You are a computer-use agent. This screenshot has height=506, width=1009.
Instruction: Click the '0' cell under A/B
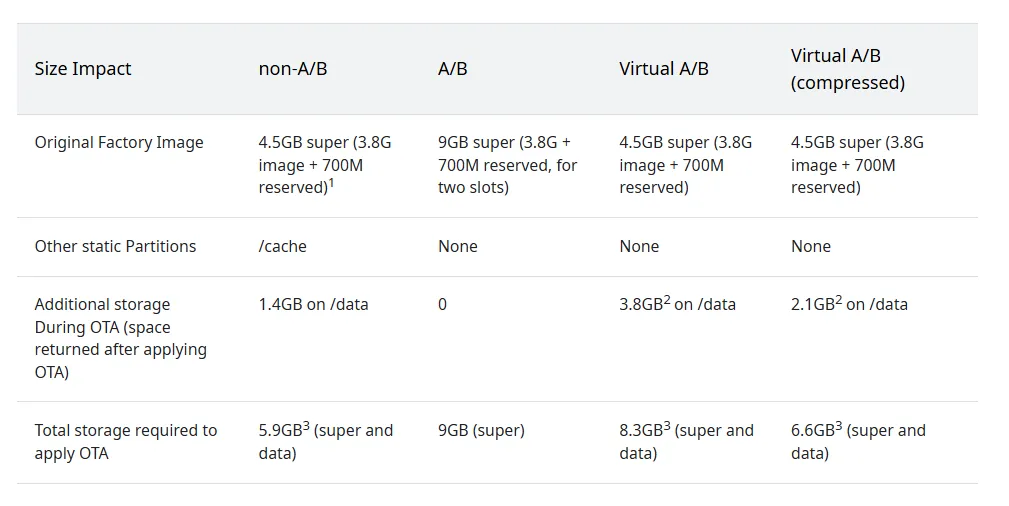click(x=442, y=305)
